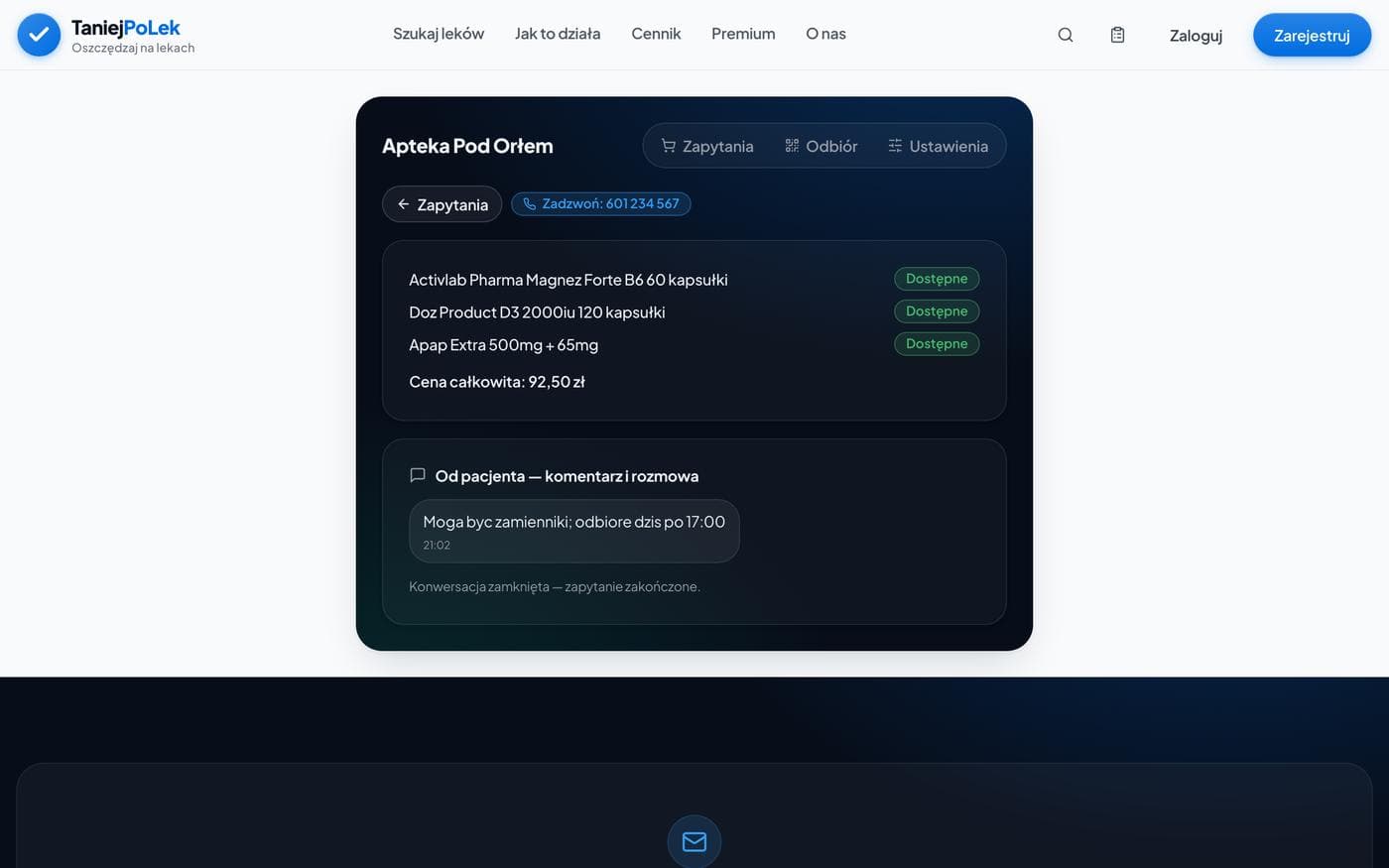The image size is (1389, 868).
Task: Click the TaniejPoLek checkmark logo
Action: 39,35
